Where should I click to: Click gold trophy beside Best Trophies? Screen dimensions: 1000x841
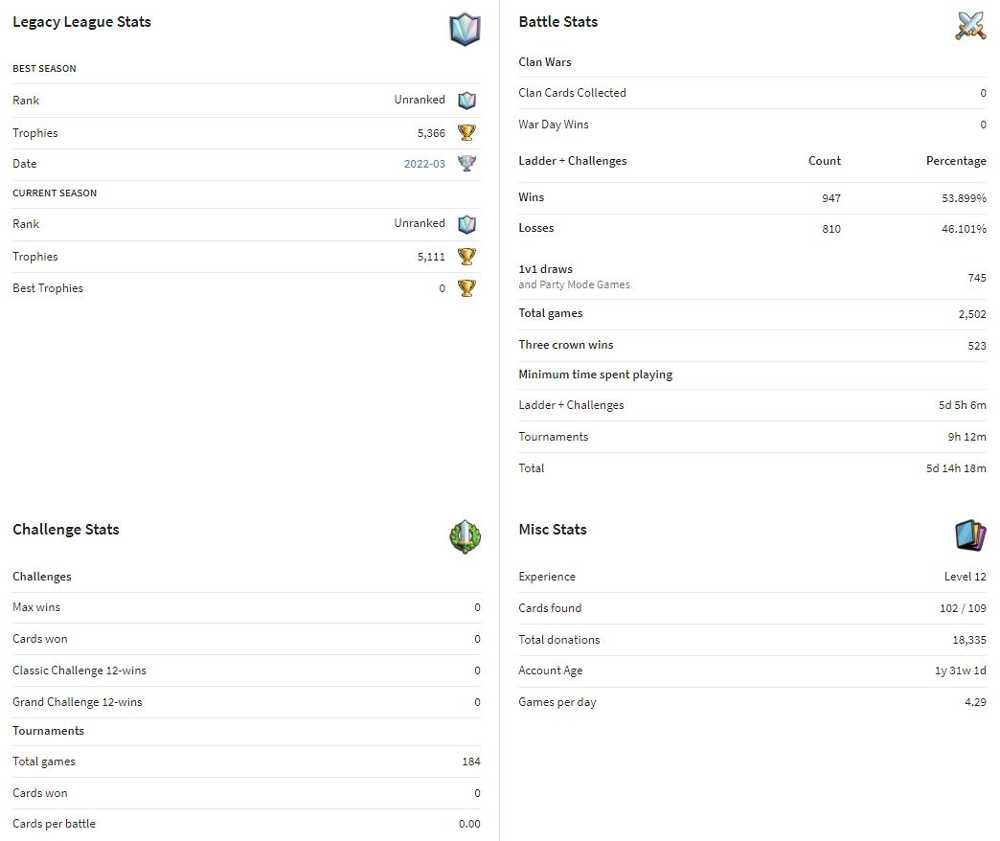[x=467, y=288]
